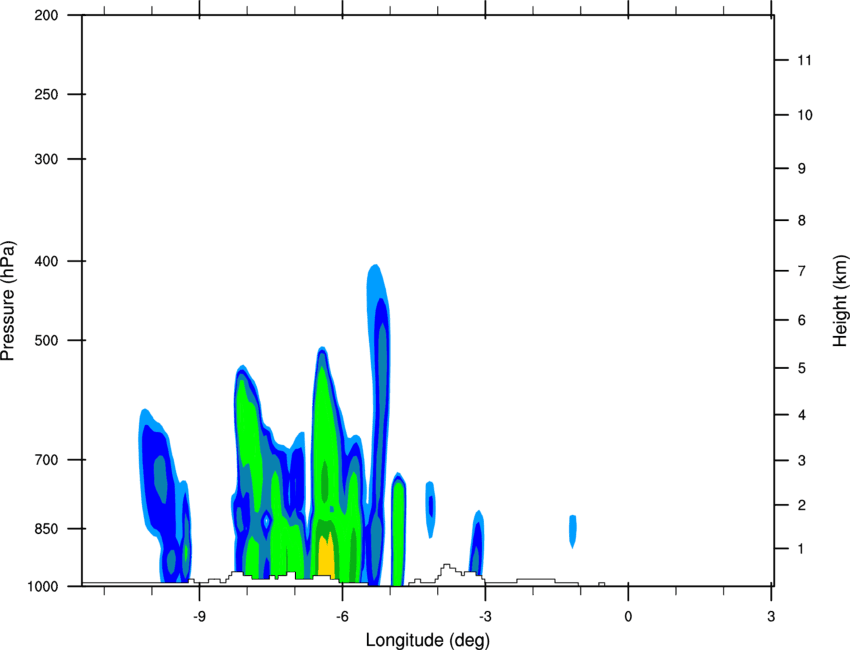Pick the 10 km height tick label
850x650 pixels.
(804, 115)
